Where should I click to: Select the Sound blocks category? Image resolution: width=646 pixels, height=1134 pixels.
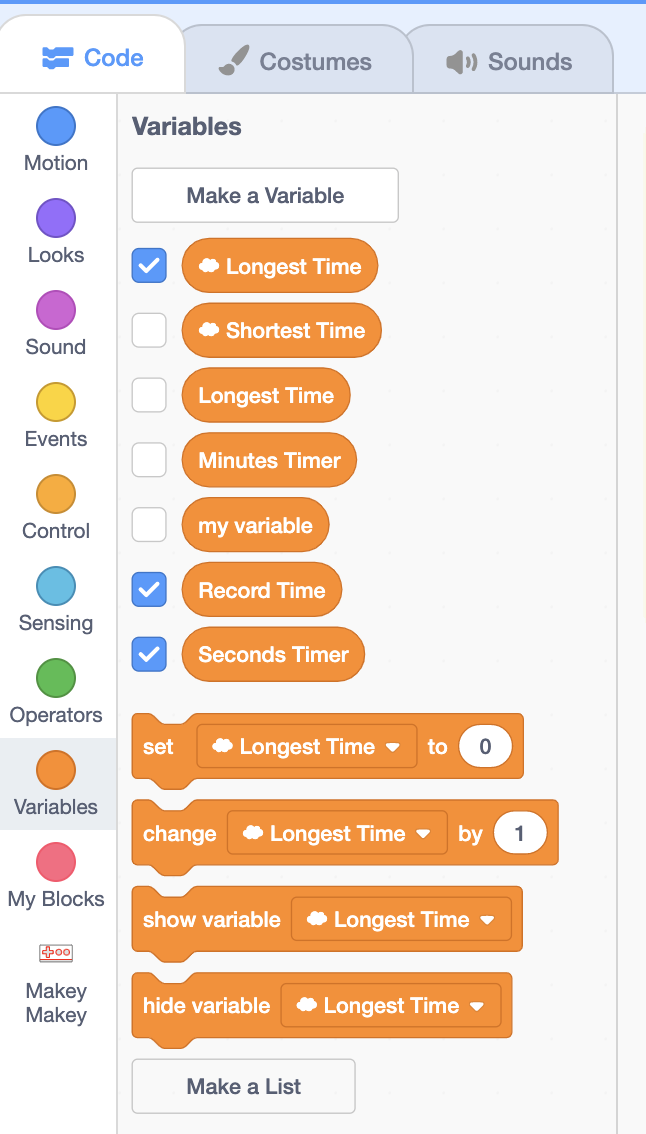pos(56,324)
